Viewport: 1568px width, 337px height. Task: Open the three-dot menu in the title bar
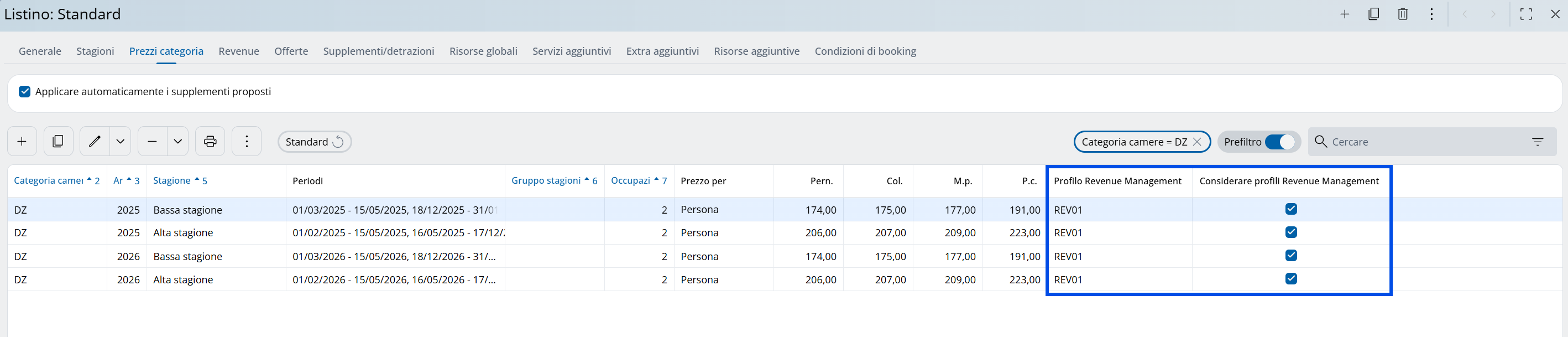click(x=1431, y=14)
